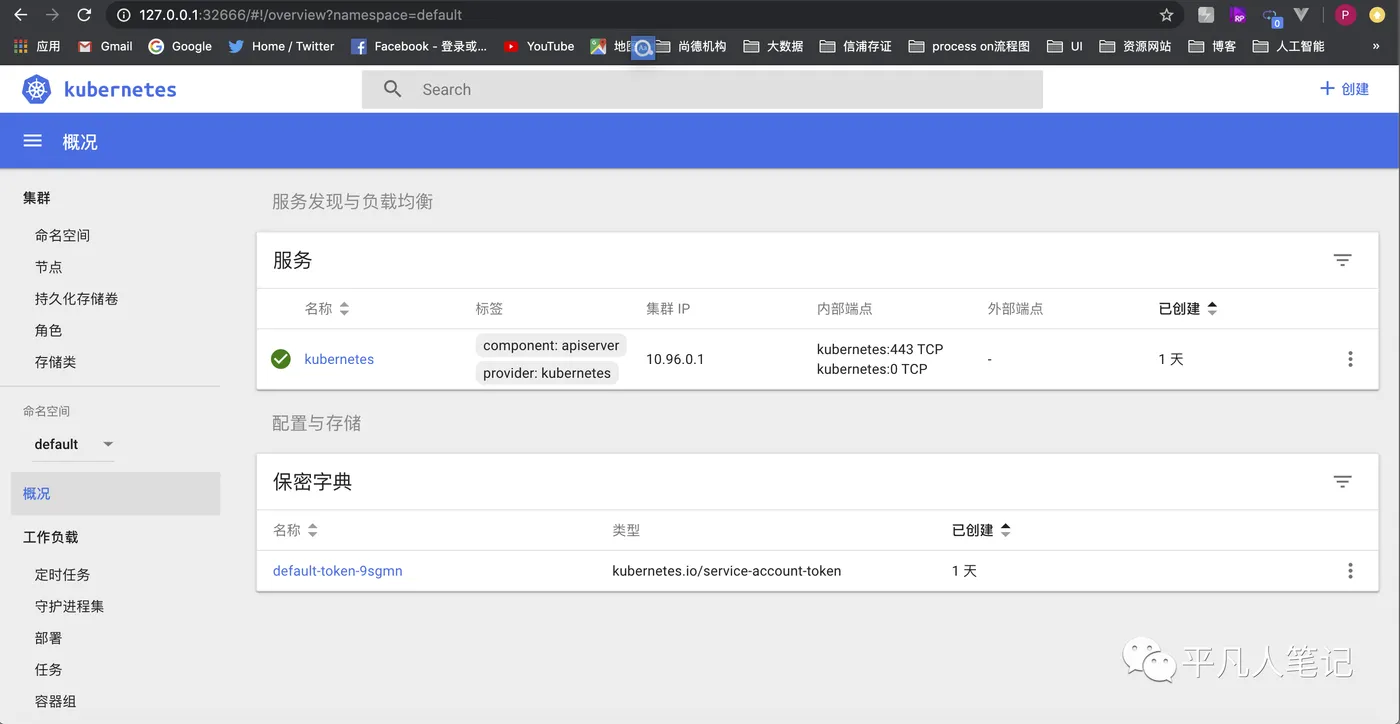Image resolution: width=1400 pixels, height=724 pixels.
Task: Open the Google bookmark
Action: 180,46
